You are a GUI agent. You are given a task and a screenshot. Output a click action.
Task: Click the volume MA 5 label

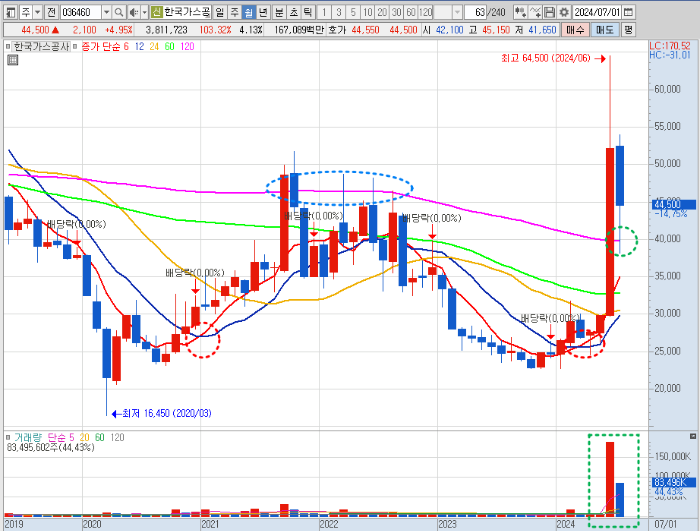(71, 437)
